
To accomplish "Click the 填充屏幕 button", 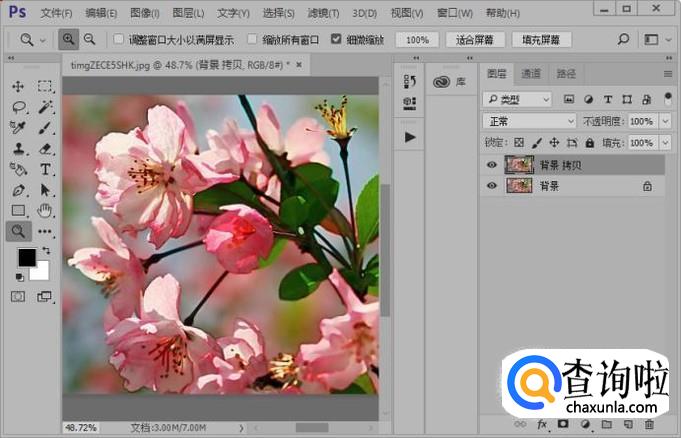I will click(541, 40).
